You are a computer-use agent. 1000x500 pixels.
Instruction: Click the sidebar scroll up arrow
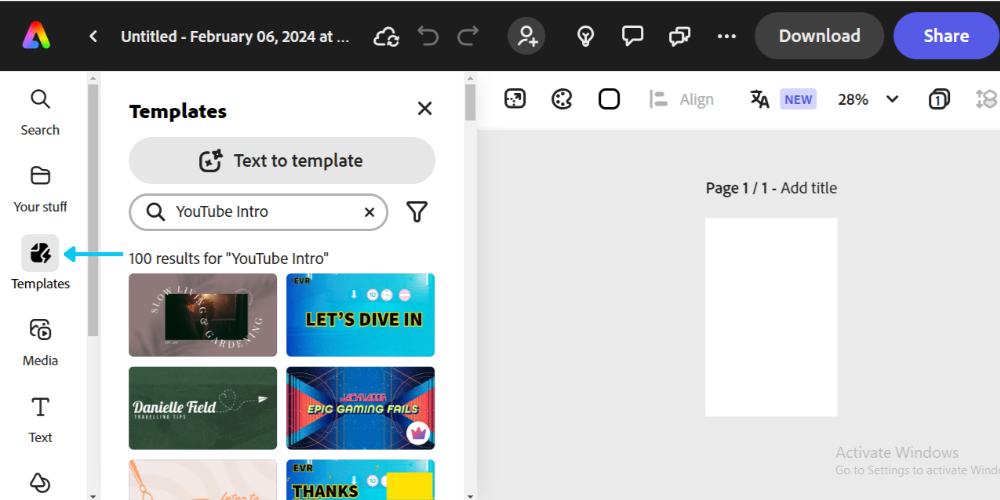[x=93, y=78]
